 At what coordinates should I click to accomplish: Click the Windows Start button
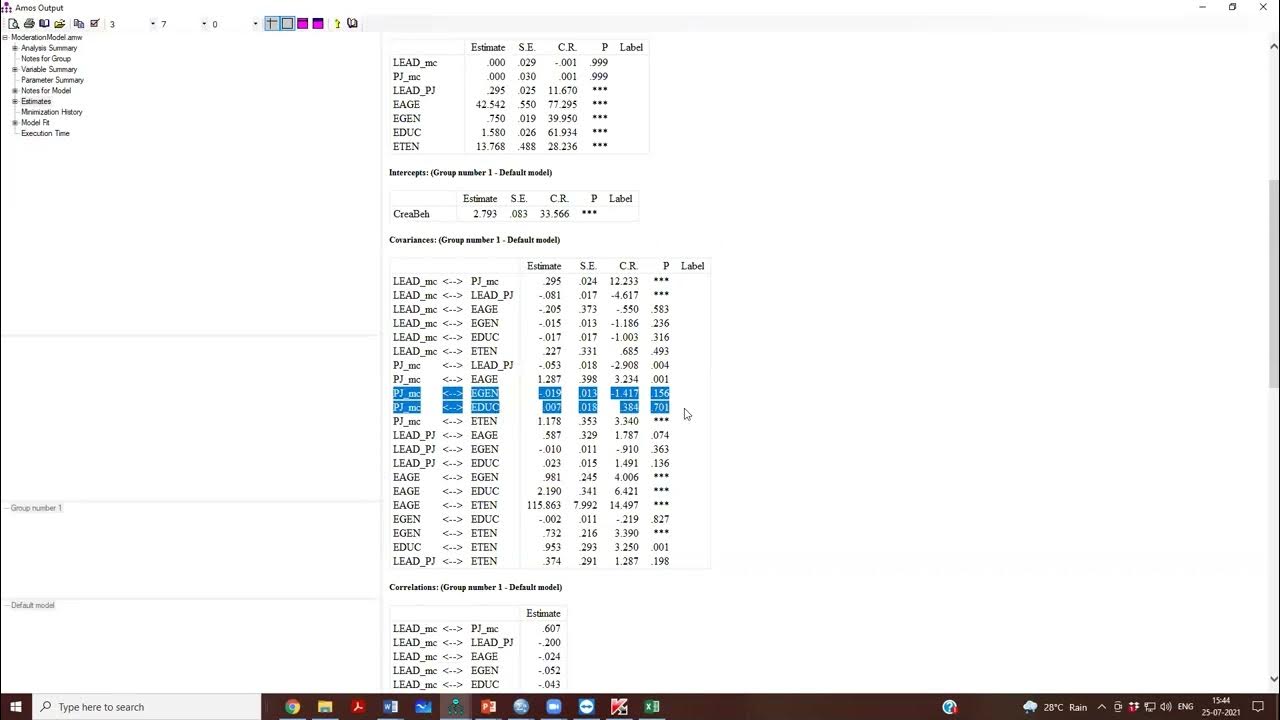click(16, 707)
